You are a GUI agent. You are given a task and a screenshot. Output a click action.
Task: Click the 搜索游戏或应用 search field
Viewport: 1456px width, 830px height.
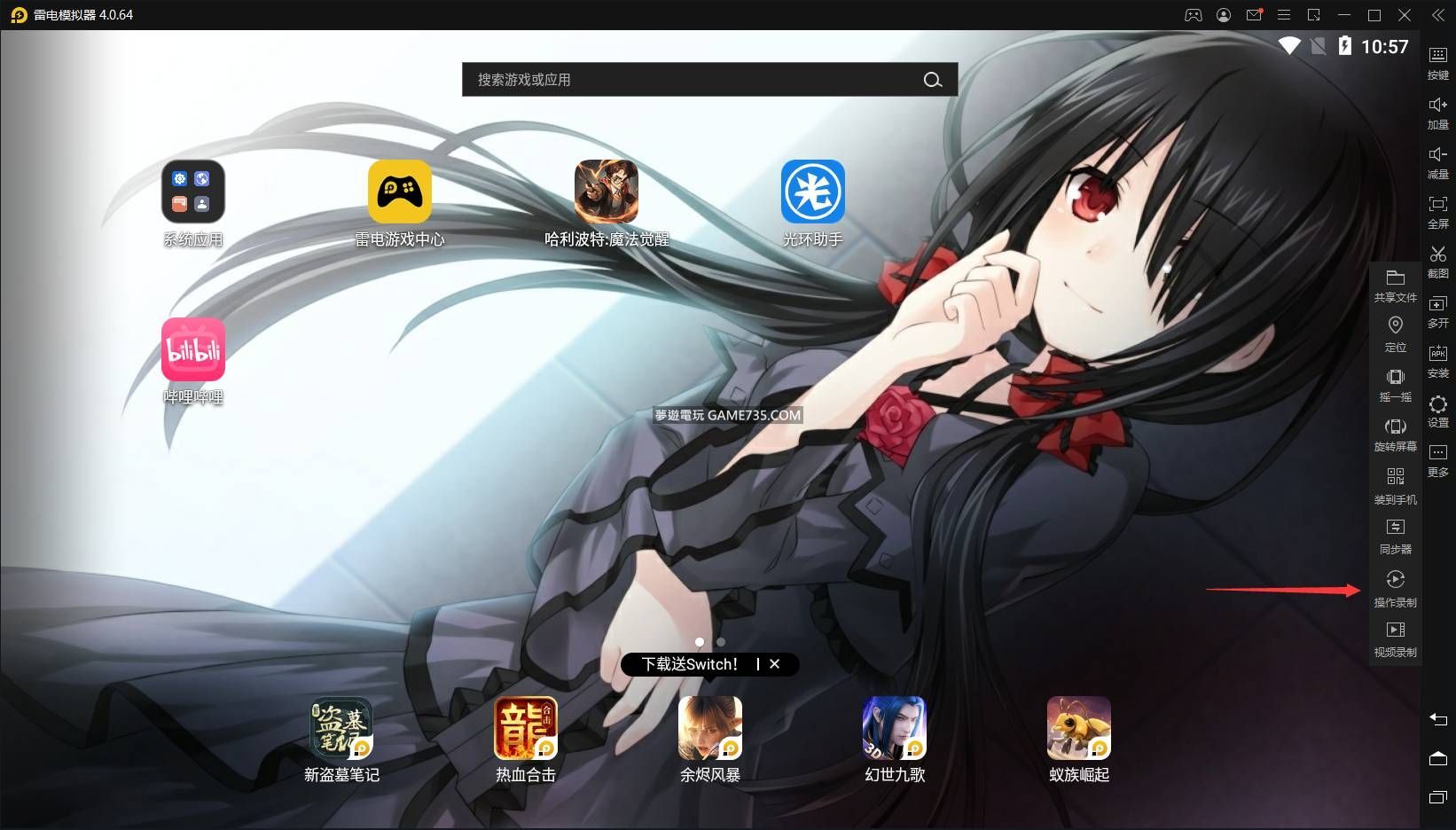pyautogui.click(x=692, y=80)
